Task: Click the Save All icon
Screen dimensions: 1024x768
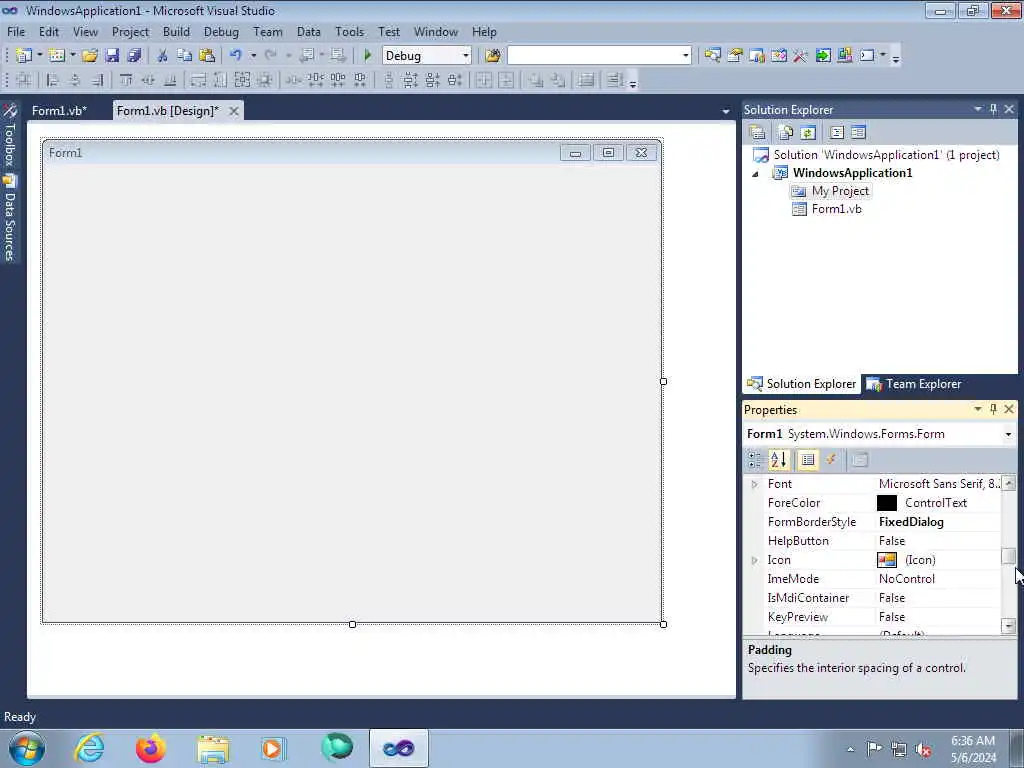Action: coord(135,56)
